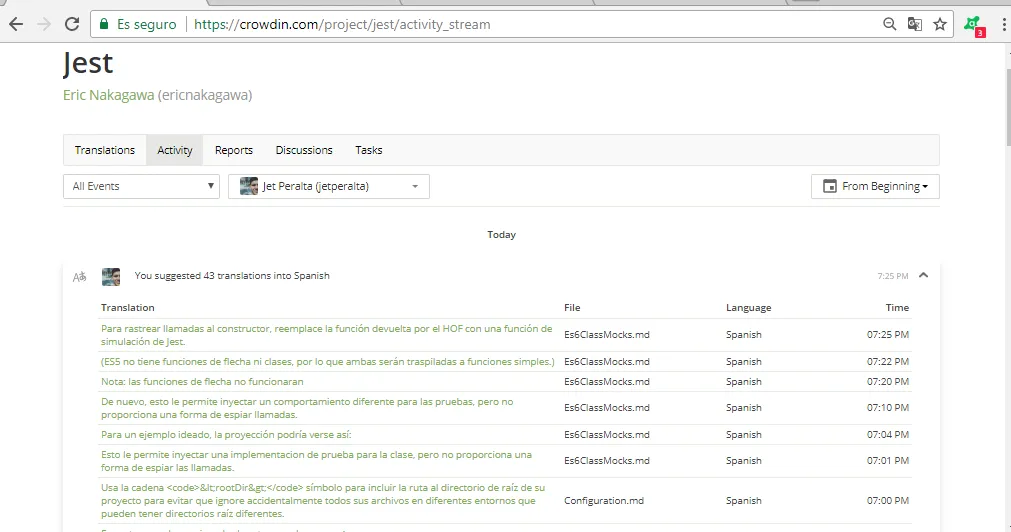1011x532 pixels.
Task: Collapse the 43 translations activity entry
Action: coord(923,275)
